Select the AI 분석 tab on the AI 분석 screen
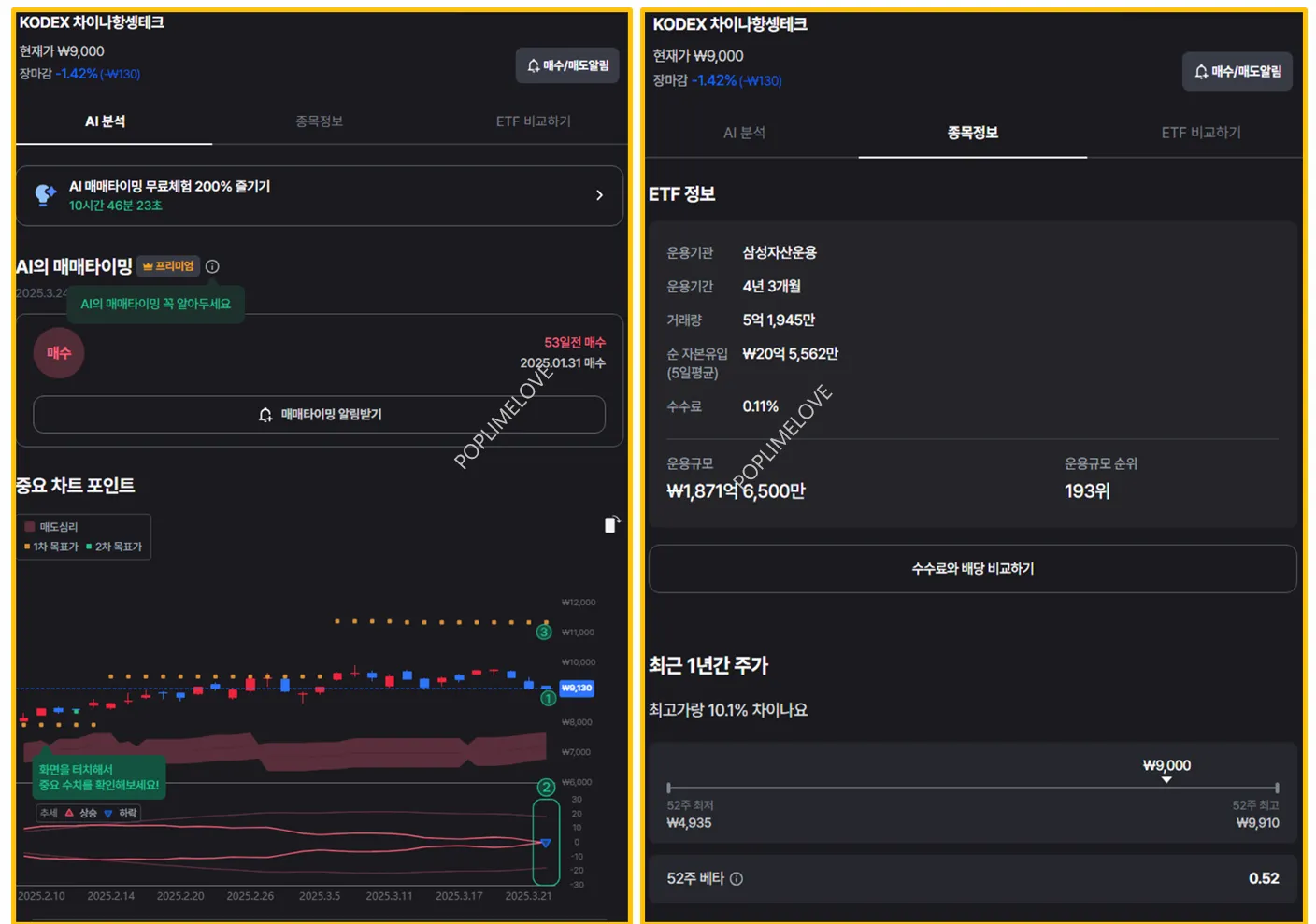This screenshot has width=1316, height=924. 106,121
